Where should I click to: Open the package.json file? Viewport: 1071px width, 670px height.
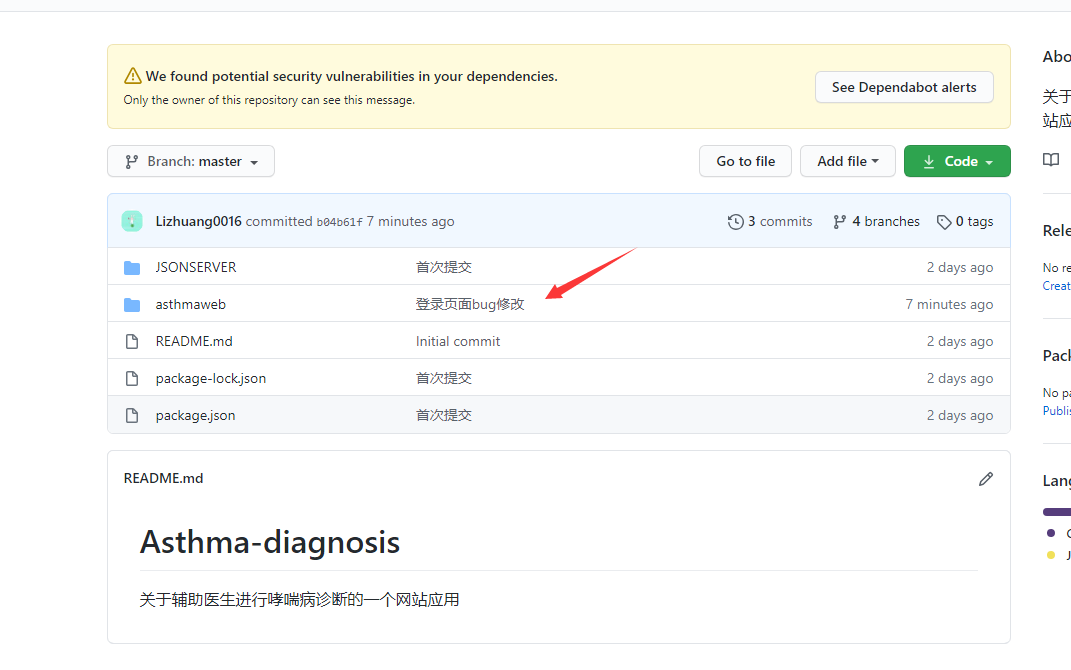[195, 415]
